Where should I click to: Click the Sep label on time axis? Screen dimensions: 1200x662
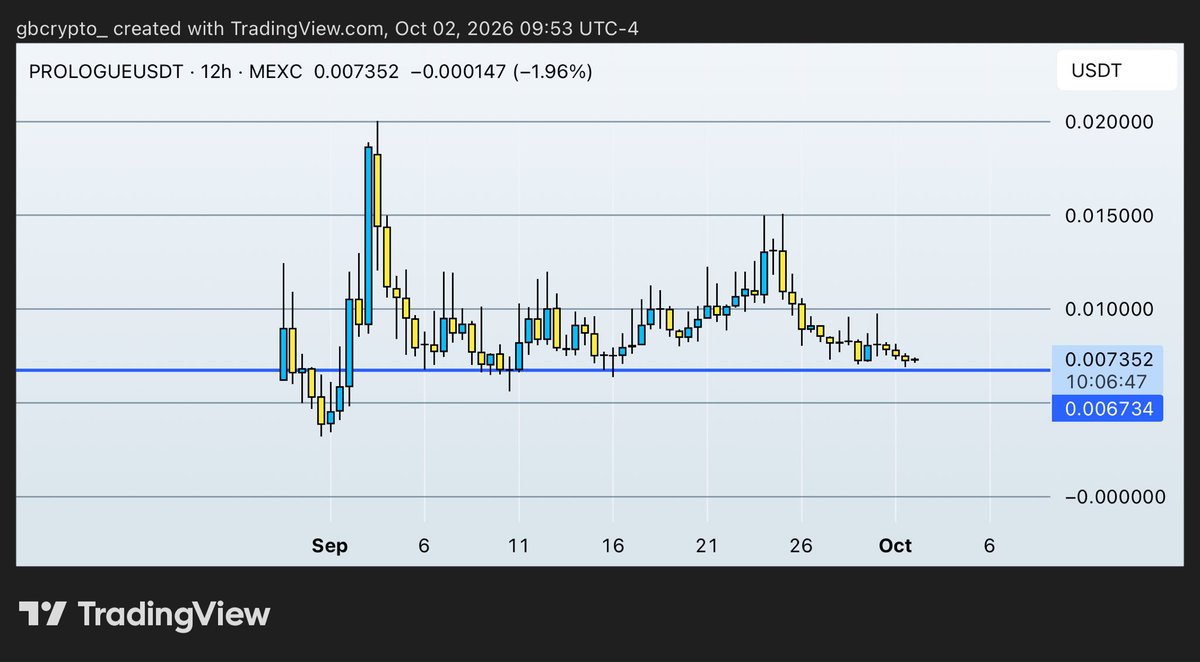pos(330,546)
